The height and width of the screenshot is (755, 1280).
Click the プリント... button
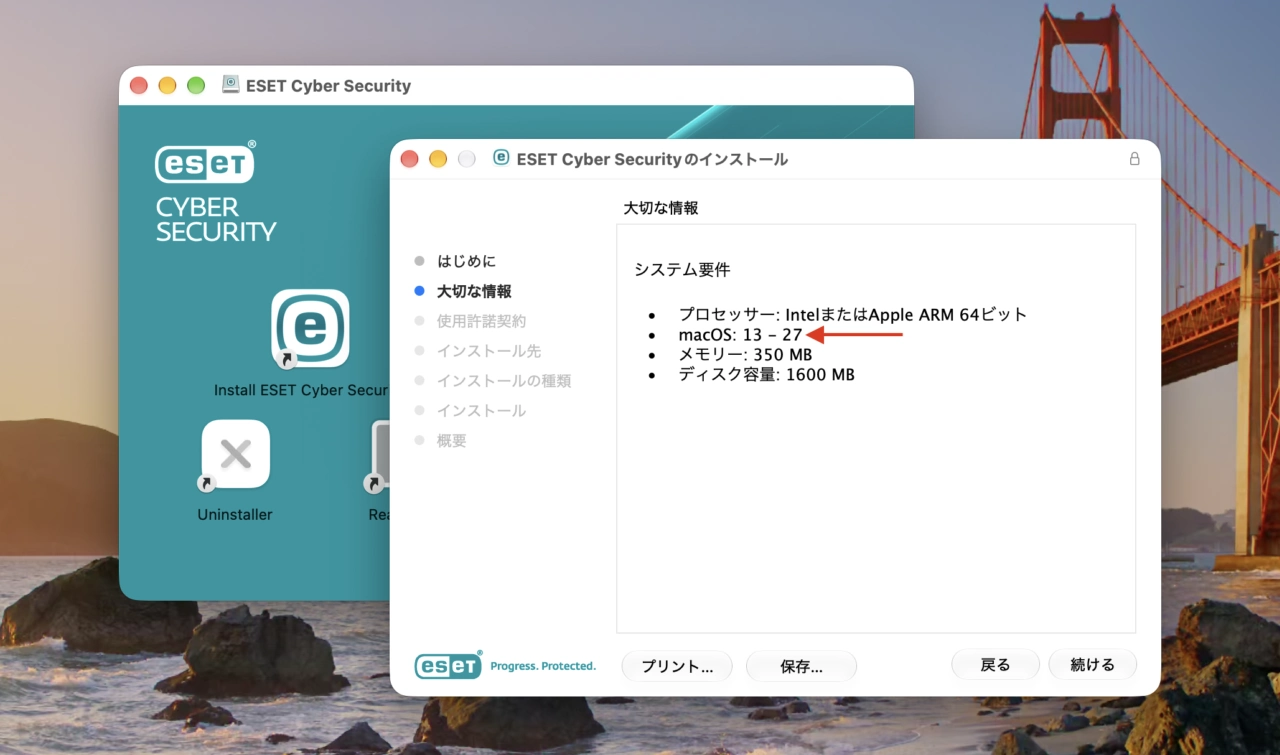[x=677, y=666]
